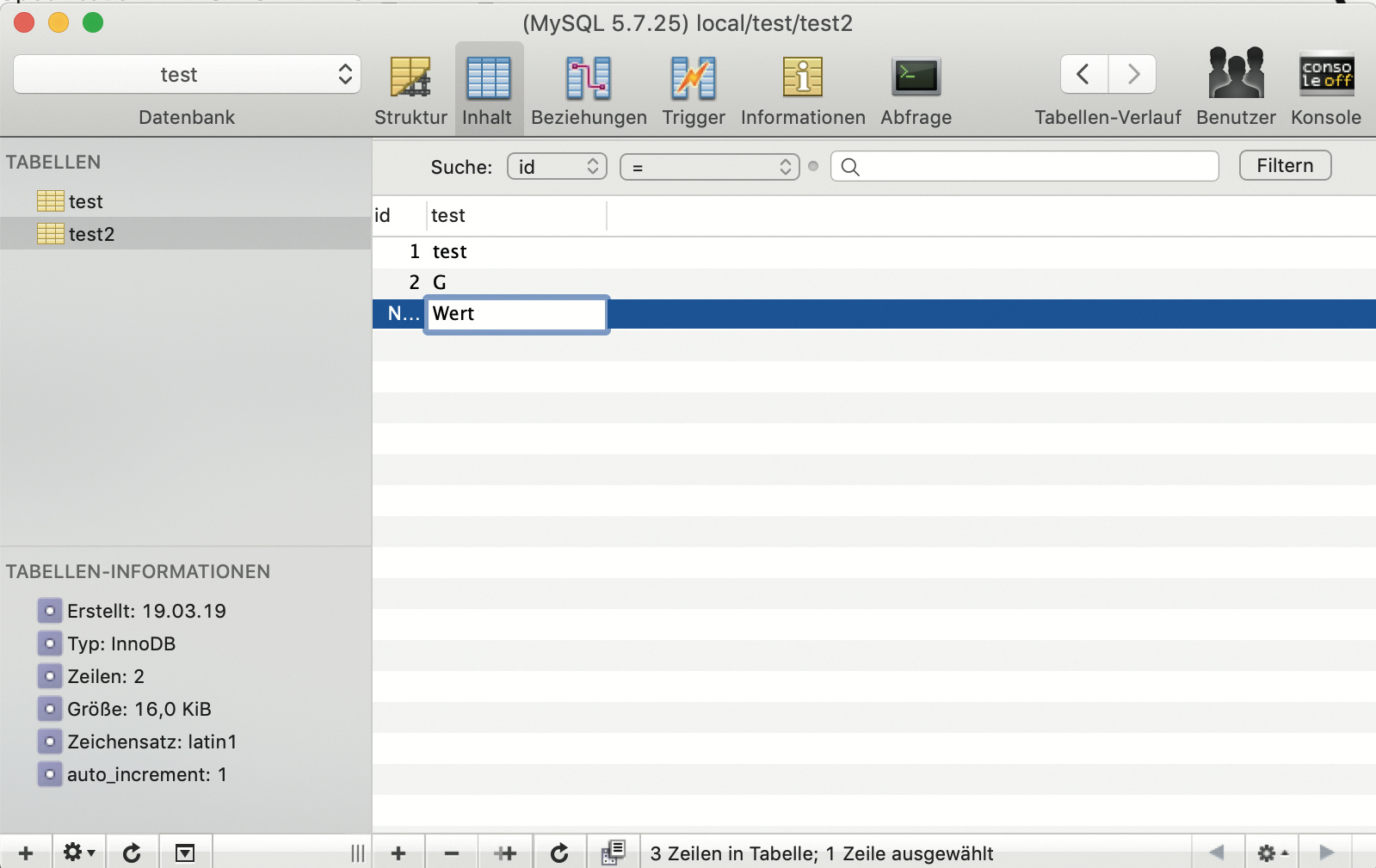Viewport: 1376px width, 868px height.
Task: Open the Datenbank selection dropdown
Action: pos(187,75)
